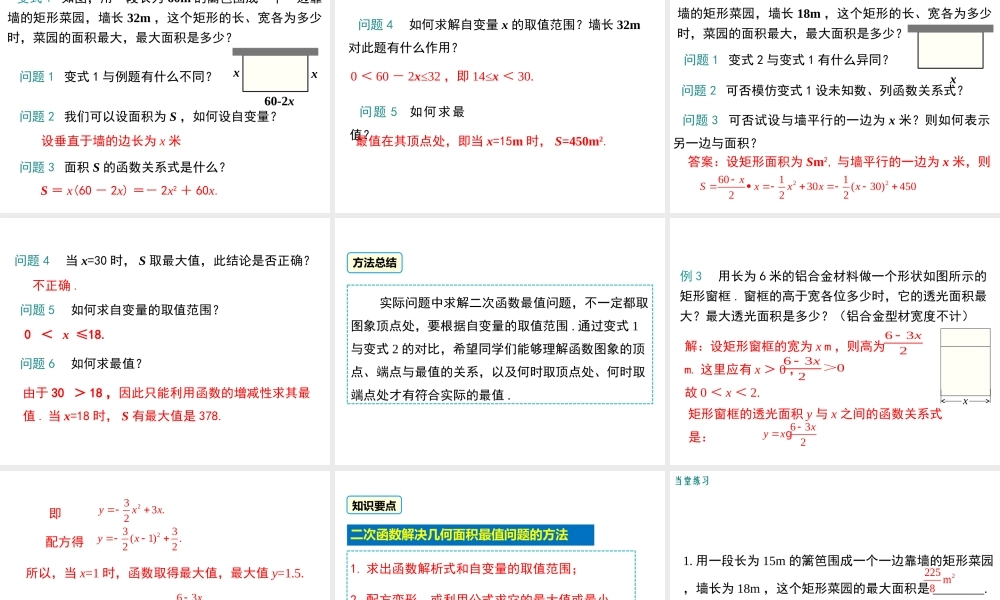This screenshot has height=600, width=1000.
Task: Select 矩形窗框的透光面积y与x之间的函数关系式
Action: pos(814,414)
